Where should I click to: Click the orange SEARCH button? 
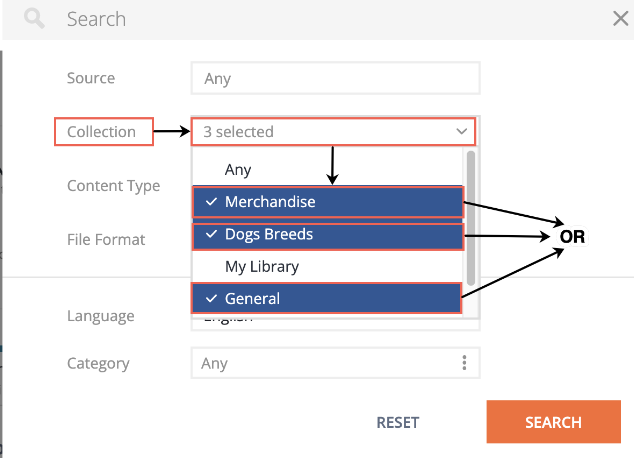pos(554,422)
